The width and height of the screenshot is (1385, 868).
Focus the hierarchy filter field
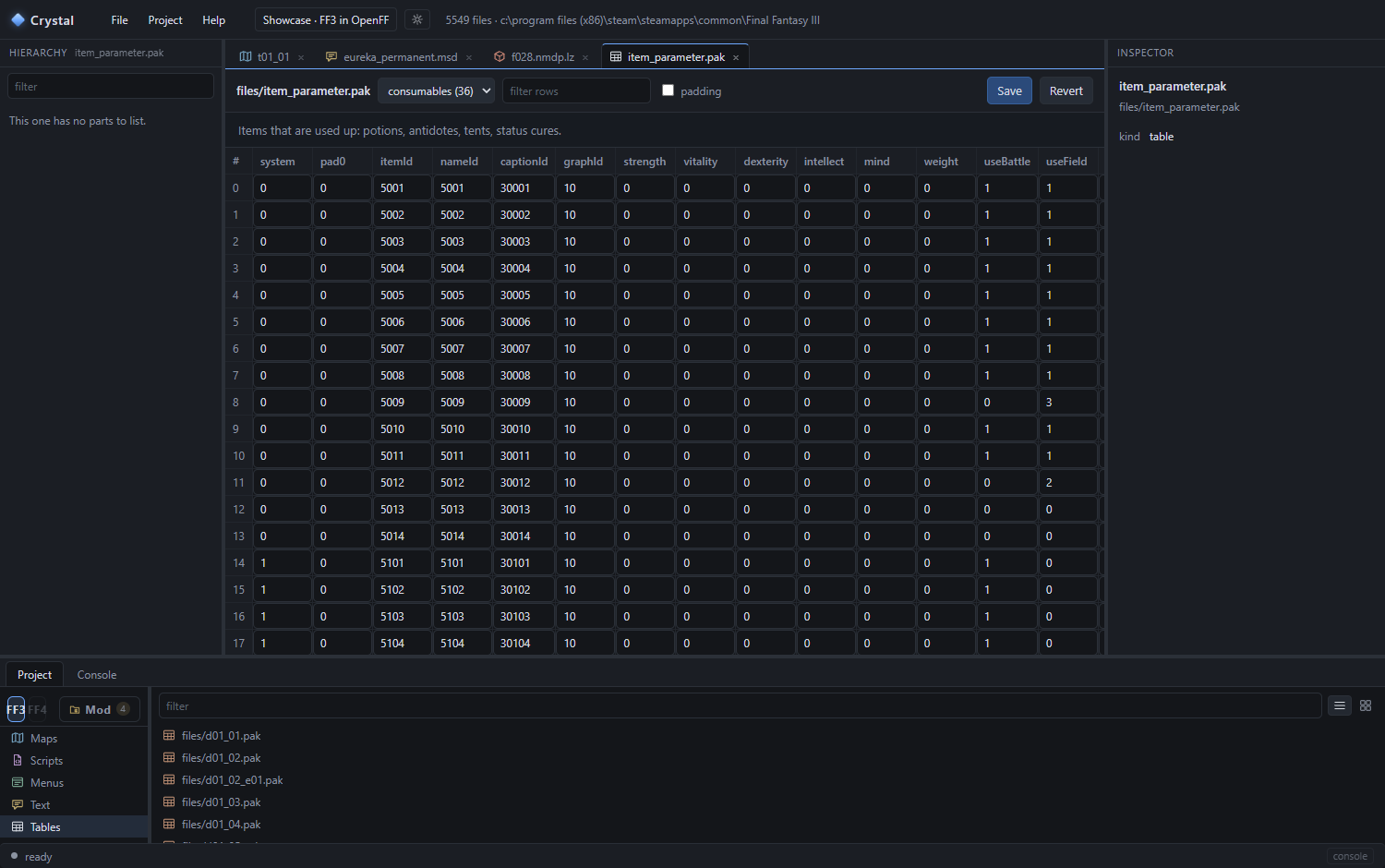111,86
